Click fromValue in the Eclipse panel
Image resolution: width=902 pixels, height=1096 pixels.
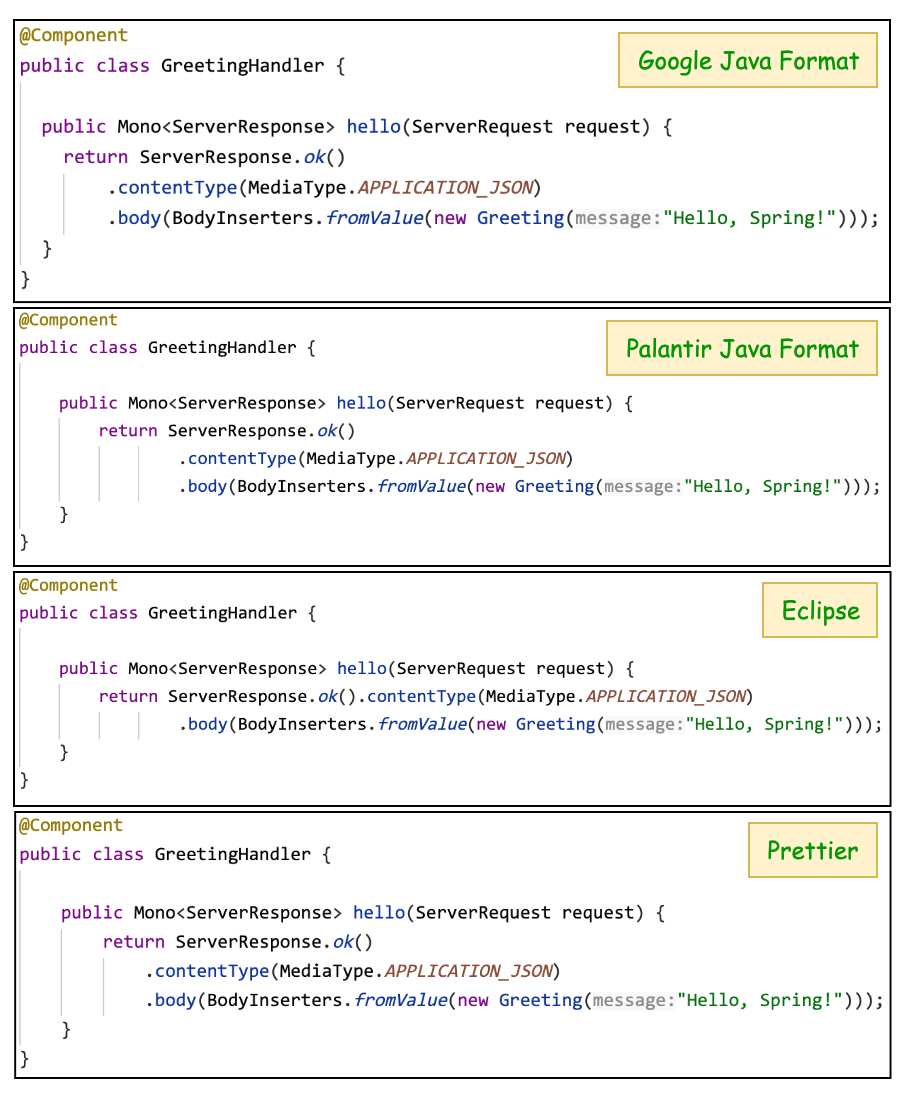click(422, 724)
